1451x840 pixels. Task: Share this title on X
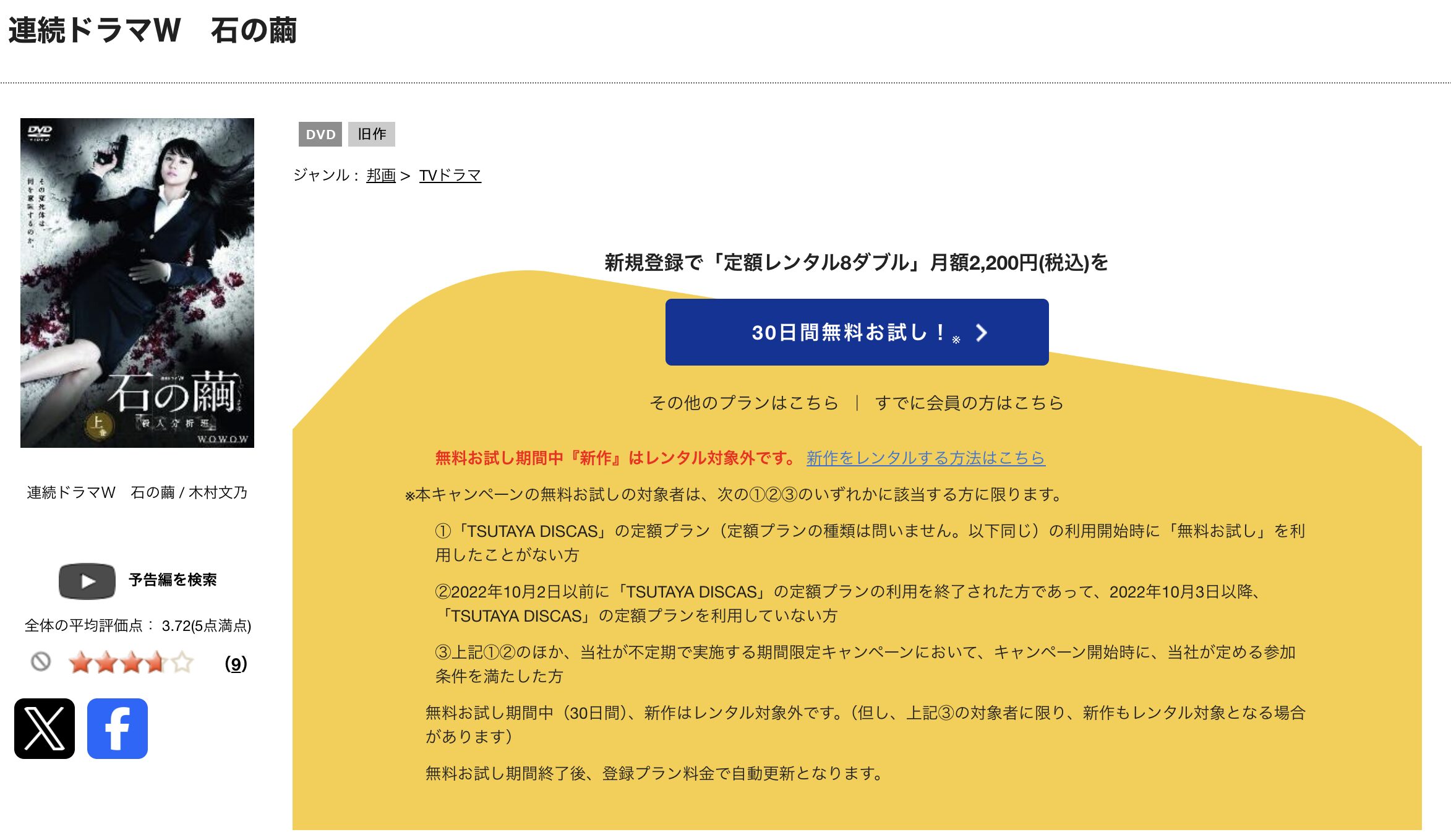click(45, 728)
